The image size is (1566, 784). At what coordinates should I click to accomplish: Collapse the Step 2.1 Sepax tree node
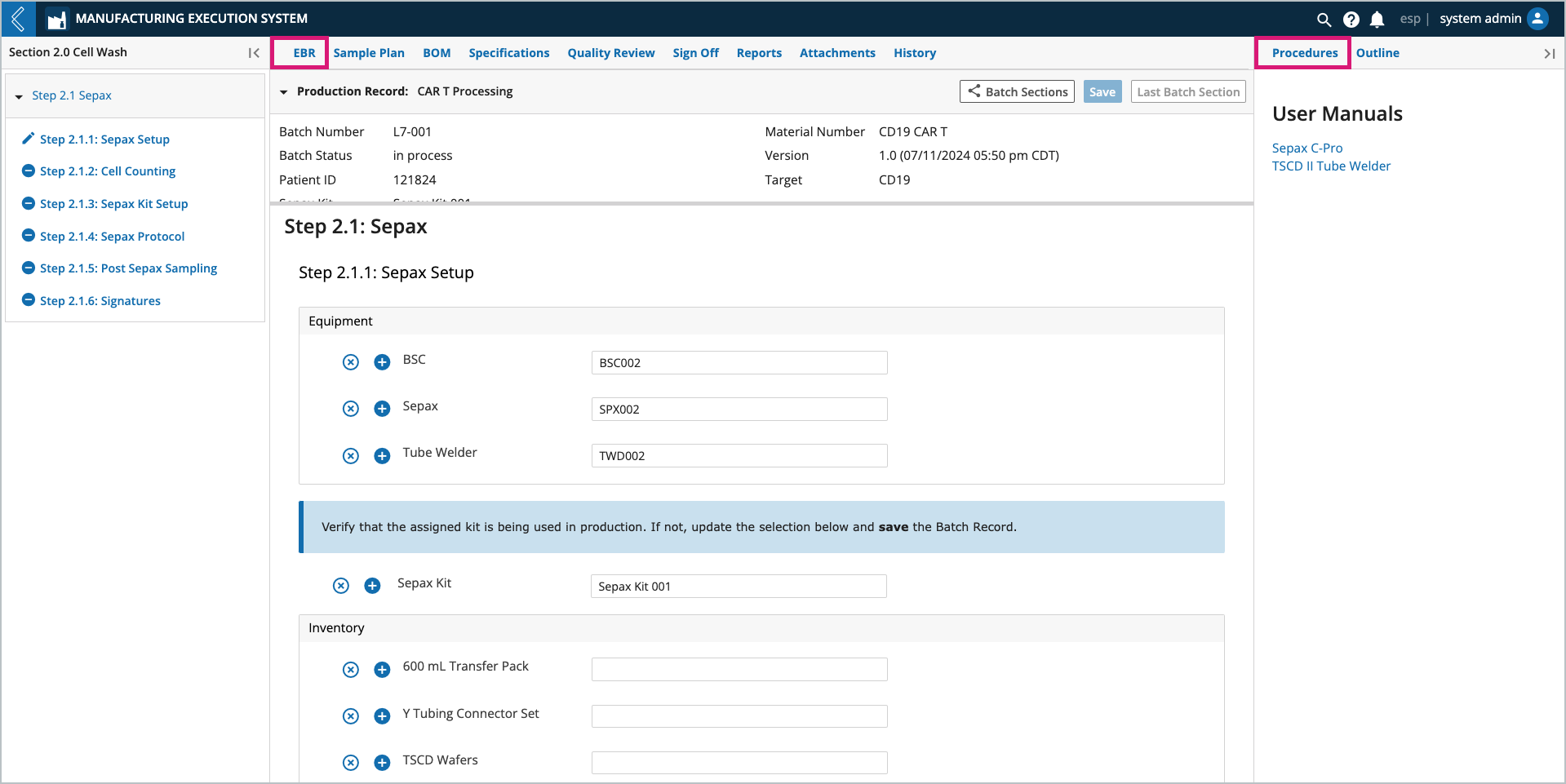pos(19,96)
